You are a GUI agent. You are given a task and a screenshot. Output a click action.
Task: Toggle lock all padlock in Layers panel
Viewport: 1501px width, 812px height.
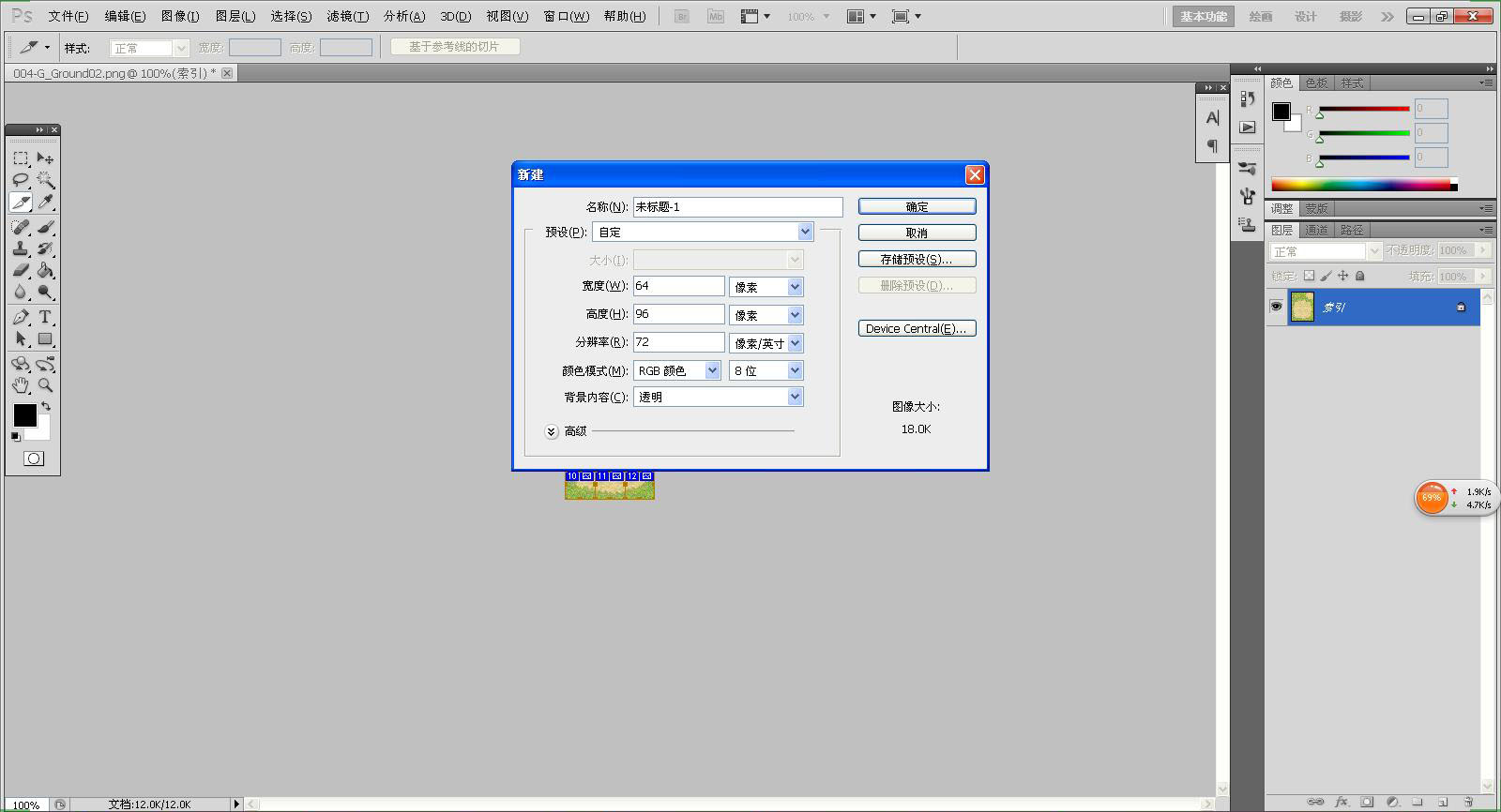[1359, 276]
